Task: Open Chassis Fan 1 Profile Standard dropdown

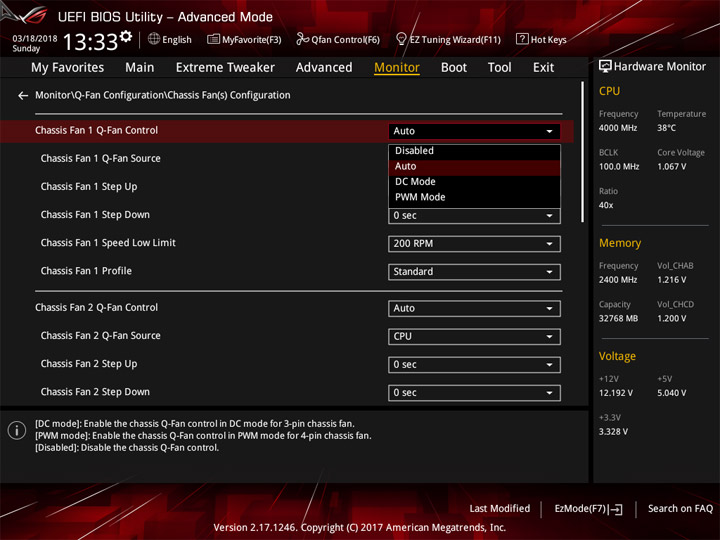Action: tap(474, 272)
